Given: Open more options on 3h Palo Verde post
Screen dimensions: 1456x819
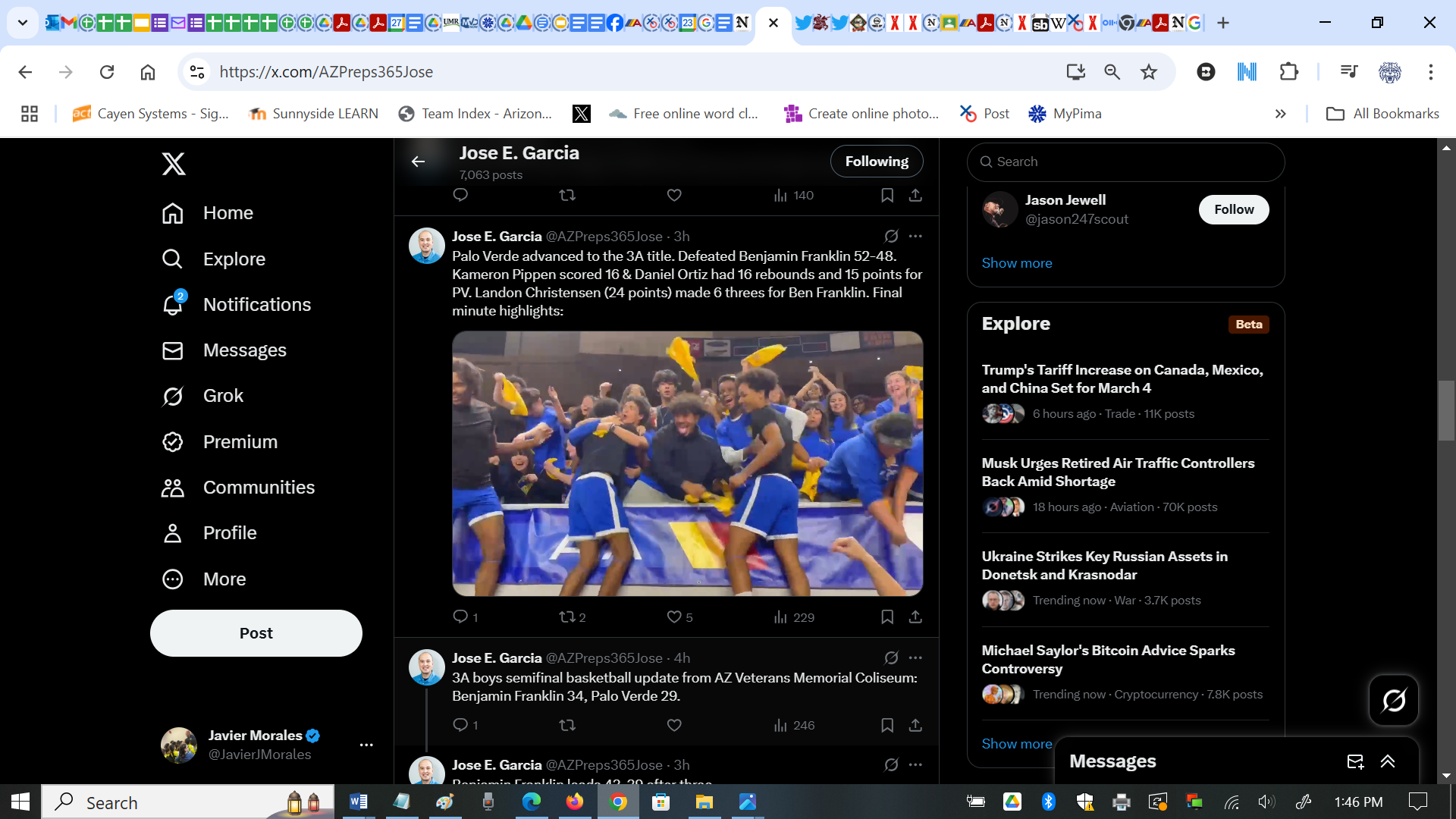Looking at the screenshot, I should [915, 236].
